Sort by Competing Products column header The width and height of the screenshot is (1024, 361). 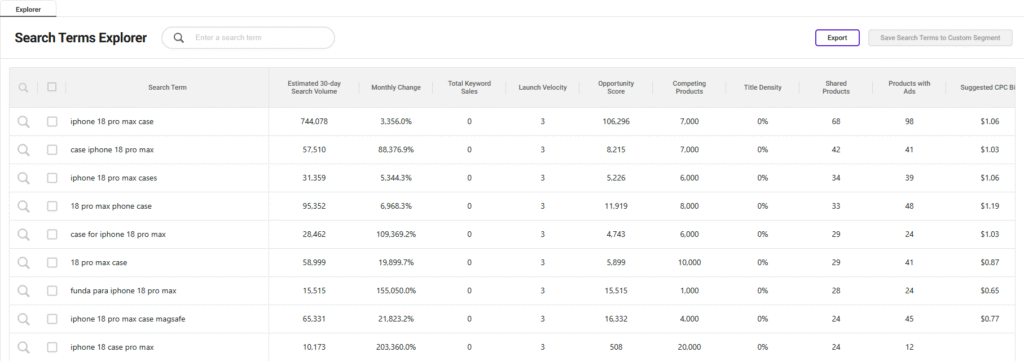pyautogui.click(x=689, y=87)
